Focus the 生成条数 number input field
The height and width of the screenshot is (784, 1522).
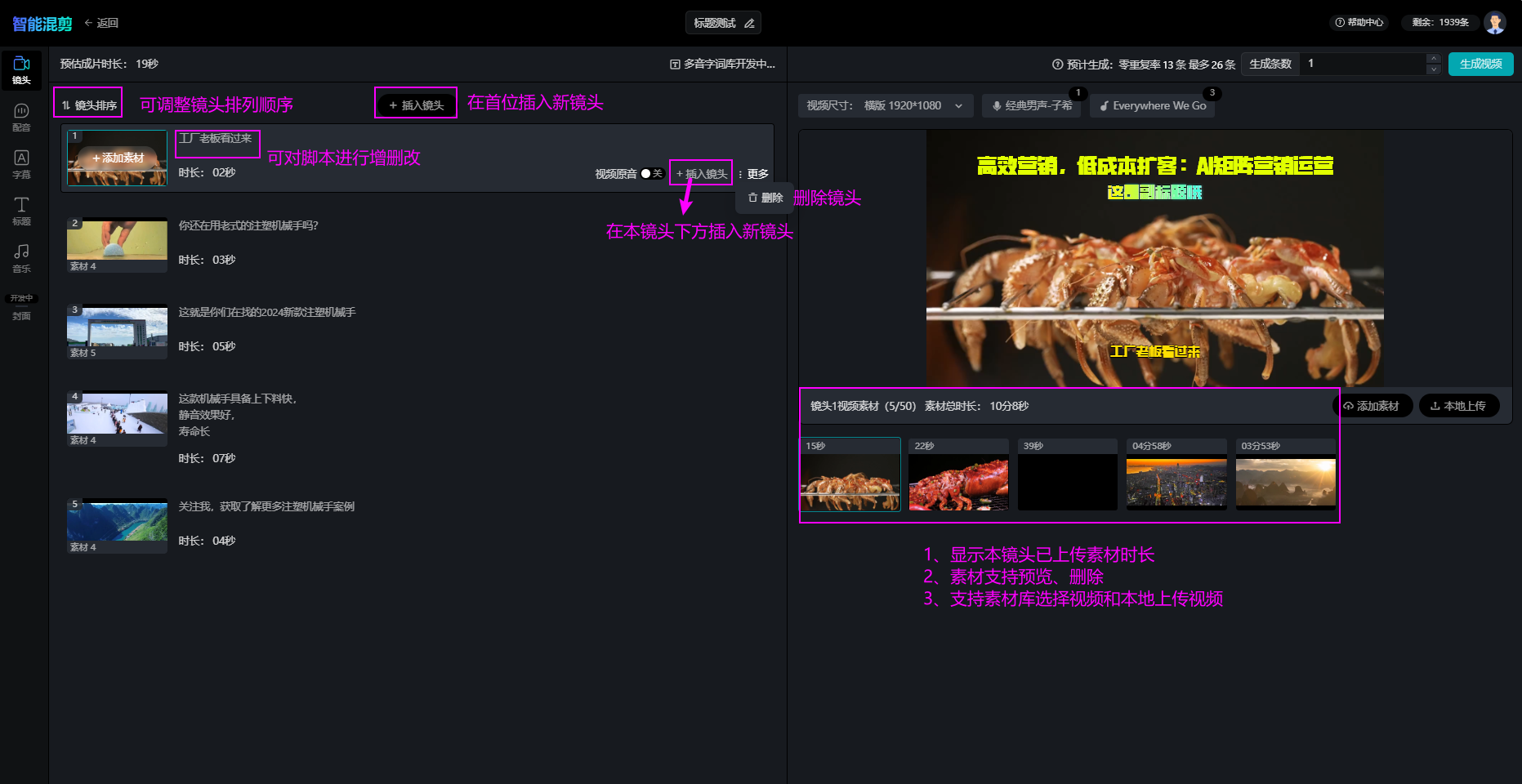point(1363,64)
